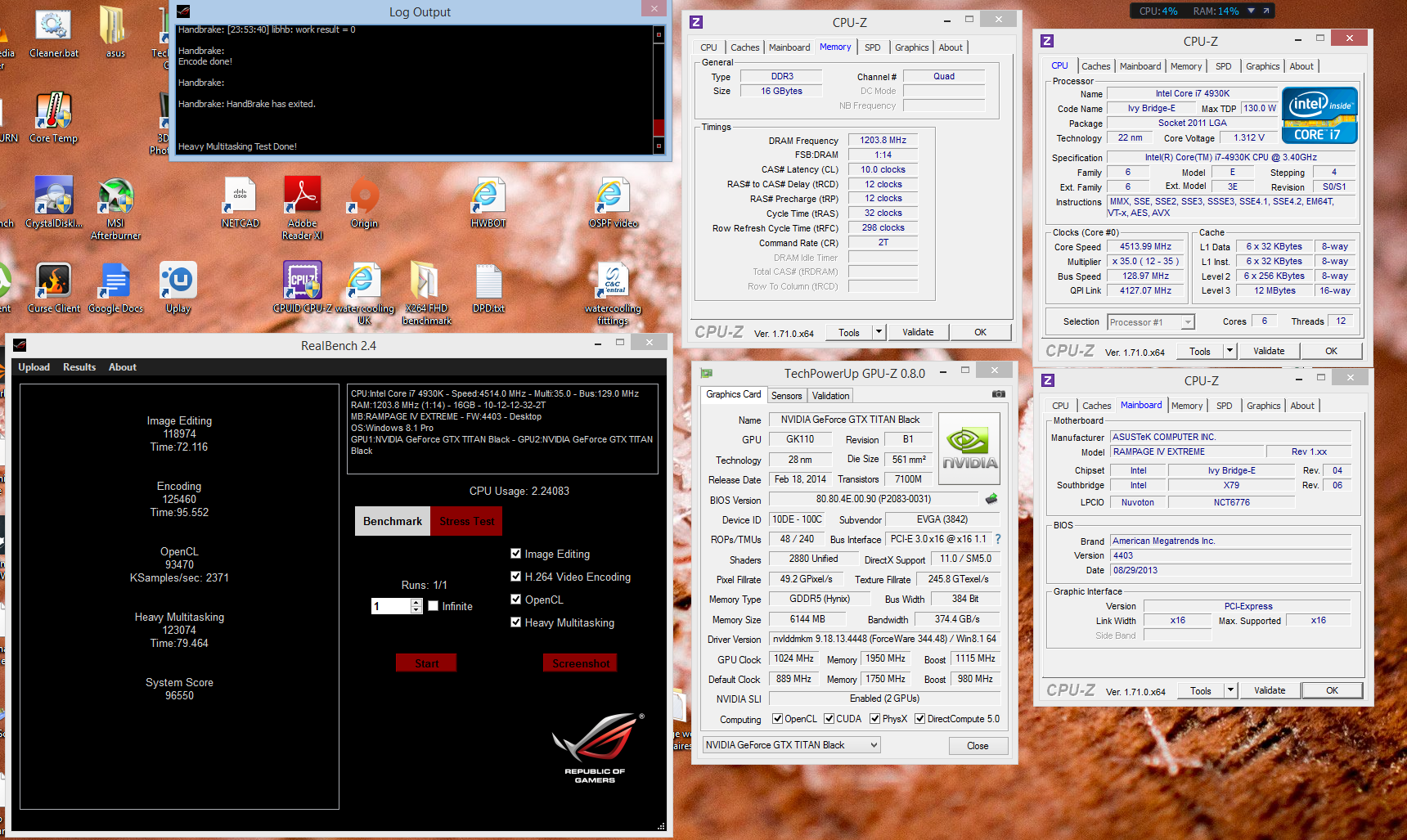Image resolution: width=1407 pixels, height=840 pixels.
Task: Toggle the Heavy Multitasking checkbox
Action: coord(515,622)
